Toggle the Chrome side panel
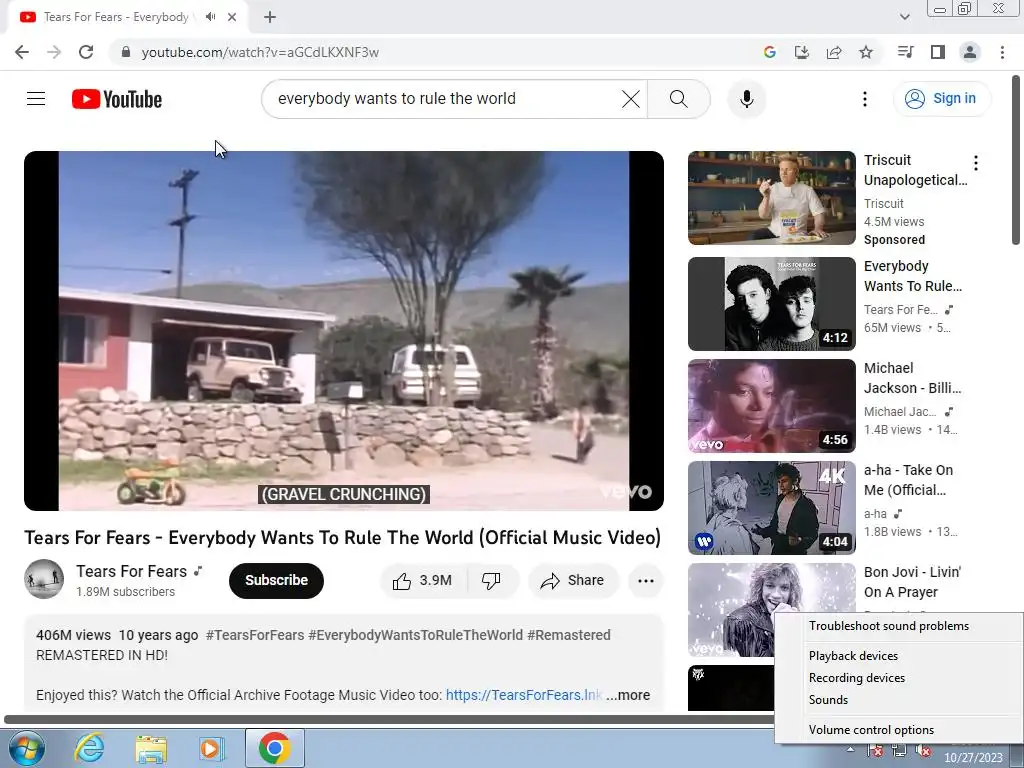 938,52
